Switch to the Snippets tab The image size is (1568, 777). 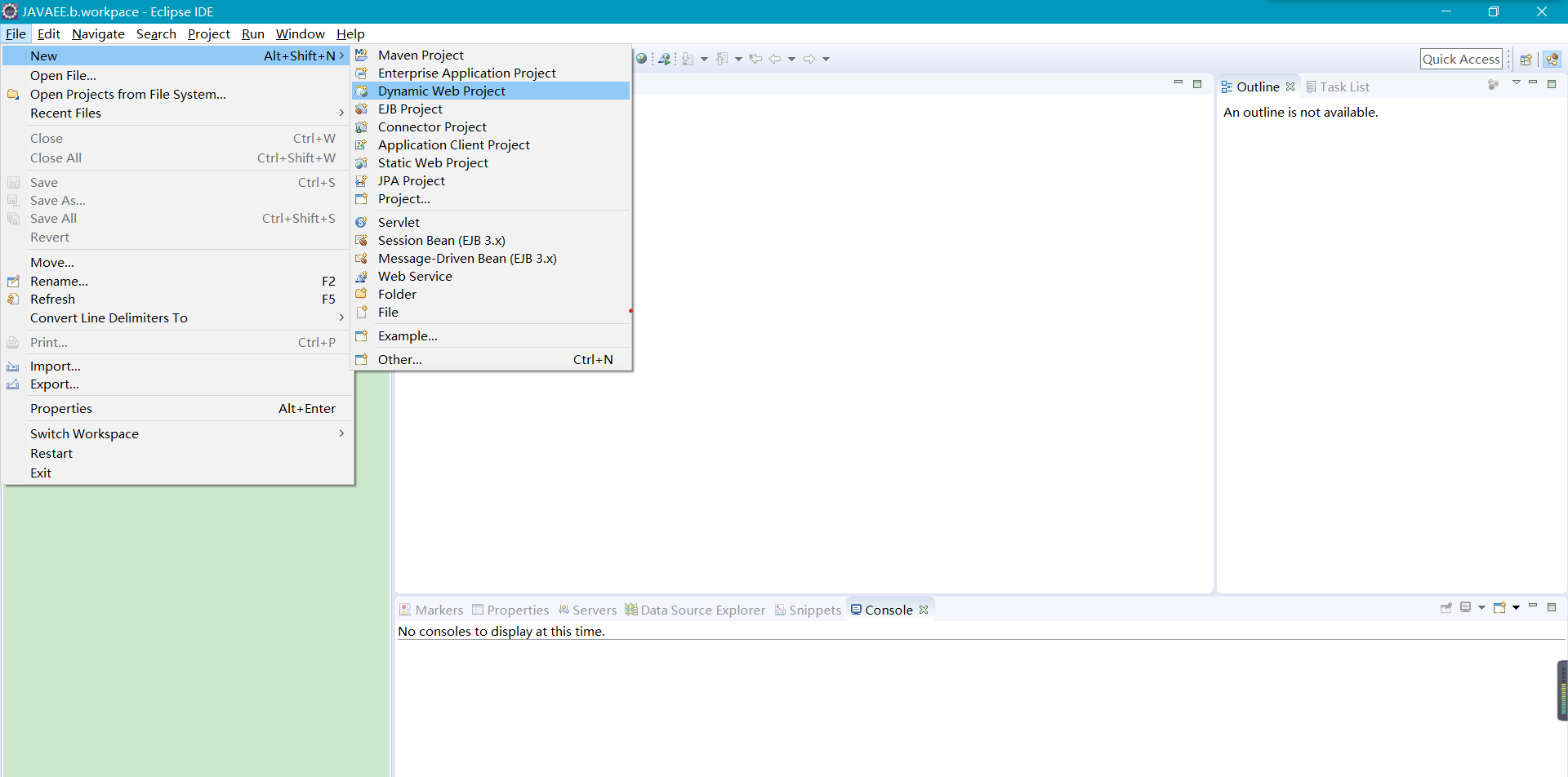[x=808, y=610]
